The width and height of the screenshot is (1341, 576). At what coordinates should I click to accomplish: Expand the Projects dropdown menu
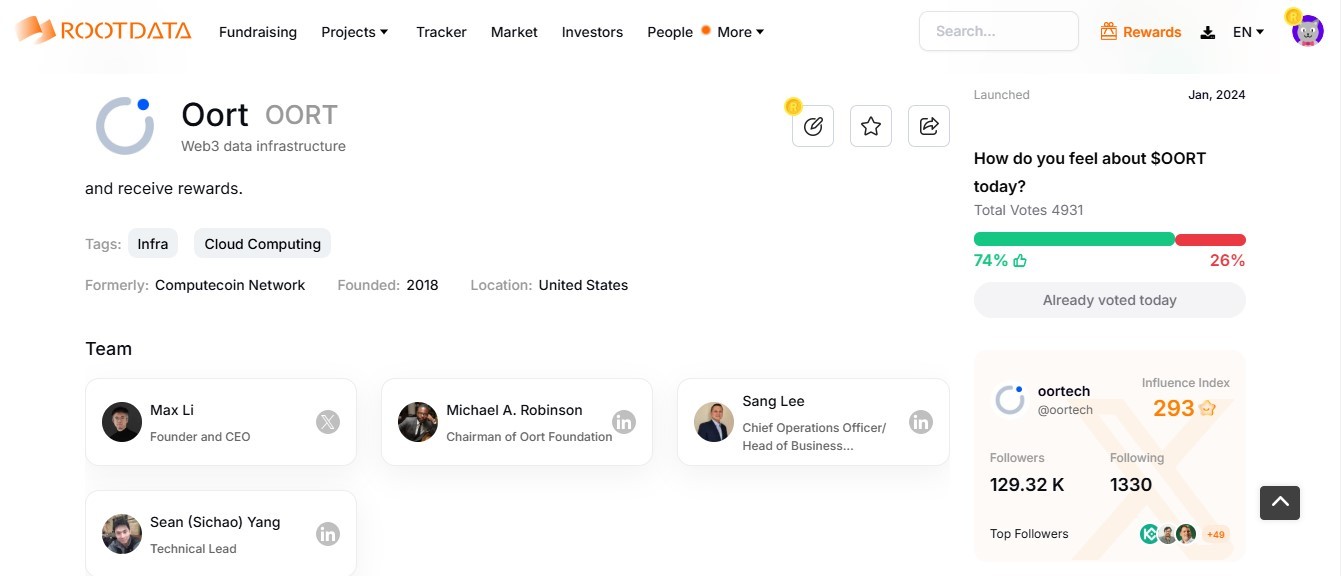(355, 32)
